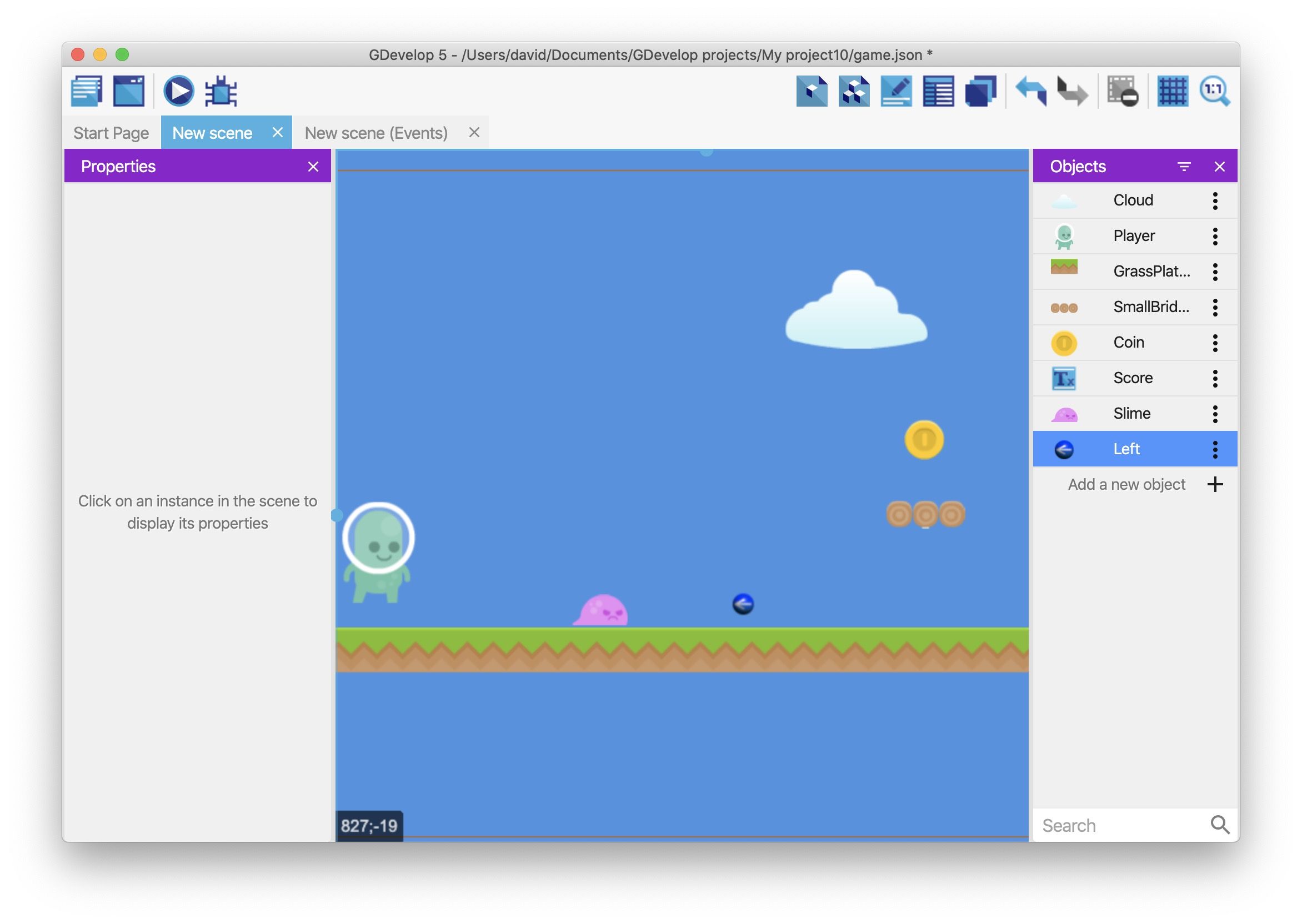
Task: Open the project manager icon
Action: 87,91
